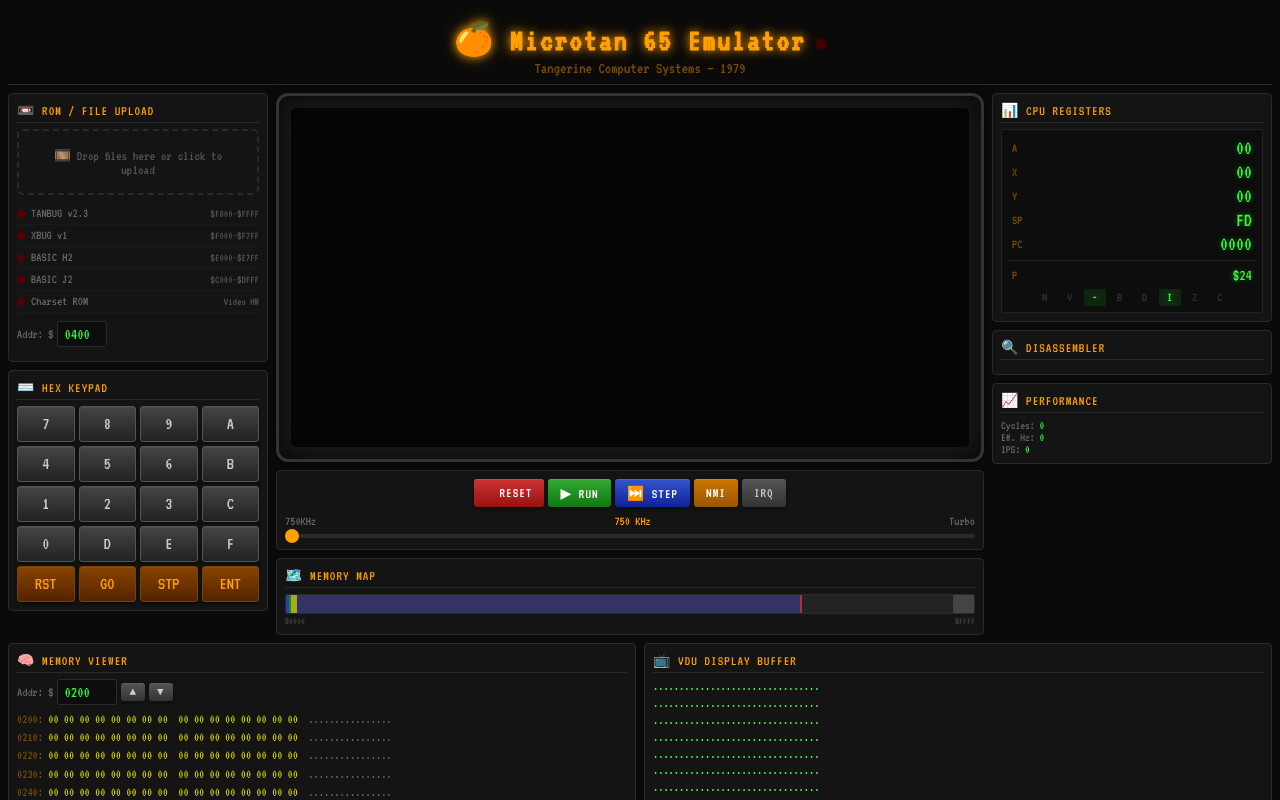Click the up arrow stepper in Memory Viewer
The width and height of the screenshot is (1280, 800).
(133, 691)
